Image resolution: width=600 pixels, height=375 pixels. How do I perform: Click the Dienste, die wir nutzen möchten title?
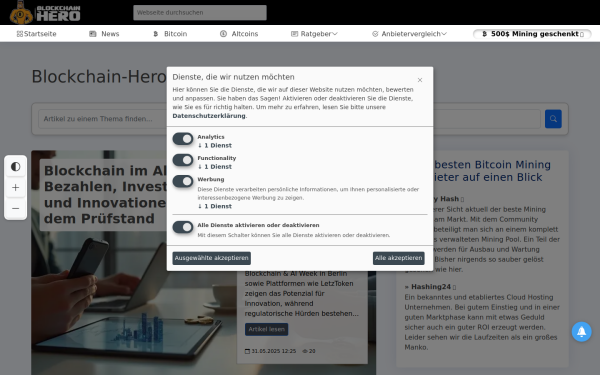233,77
